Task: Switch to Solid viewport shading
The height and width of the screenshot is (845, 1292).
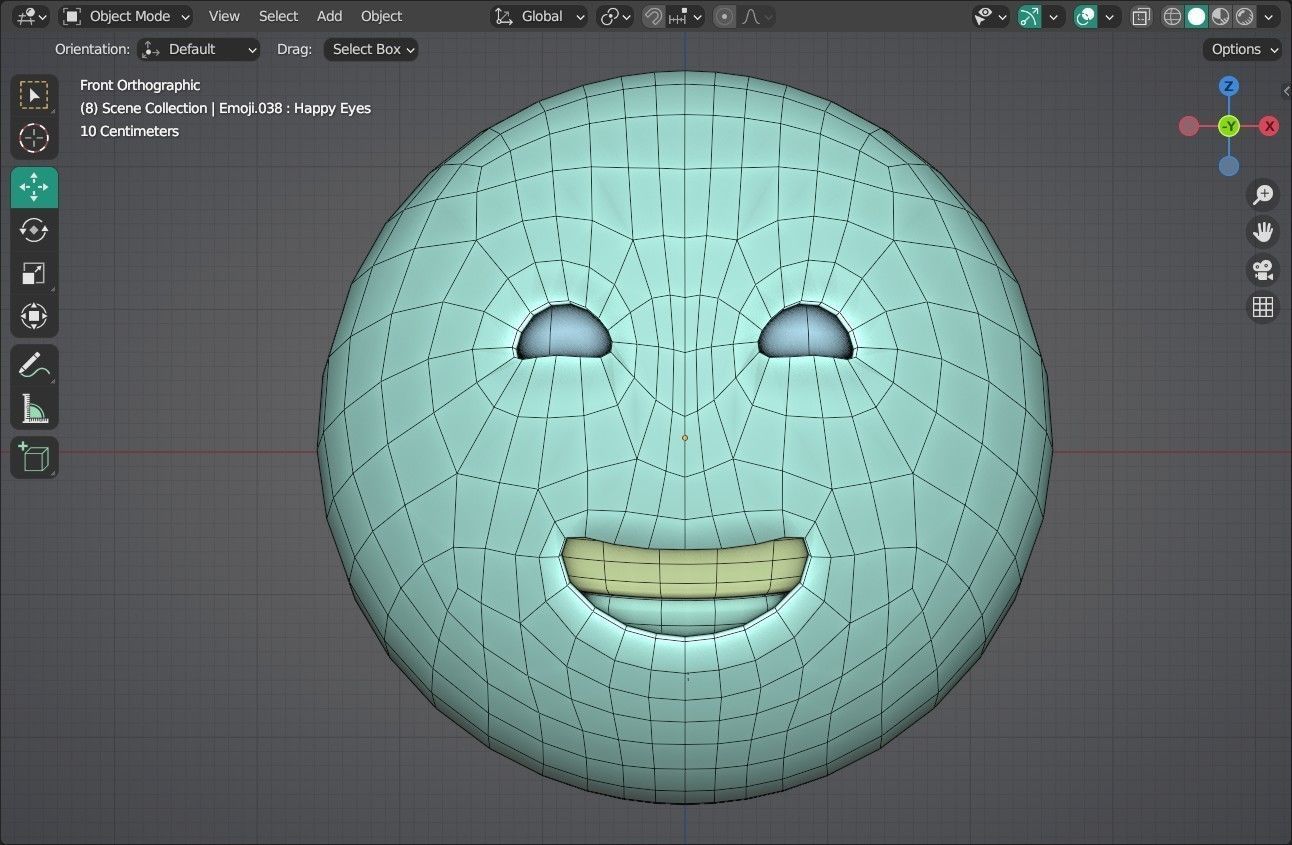Action: pyautogui.click(x=1196, y=16)
